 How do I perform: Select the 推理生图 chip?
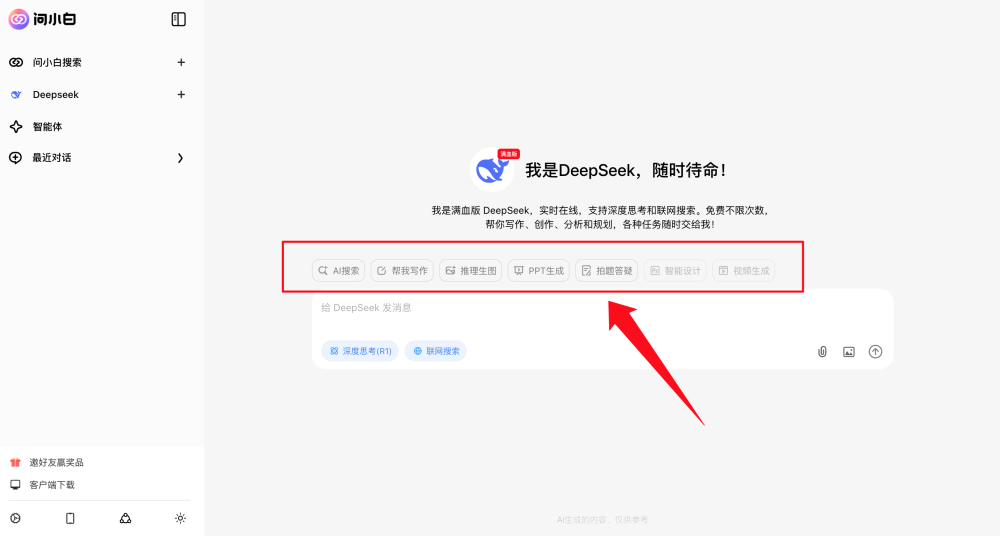click(471, 271)
